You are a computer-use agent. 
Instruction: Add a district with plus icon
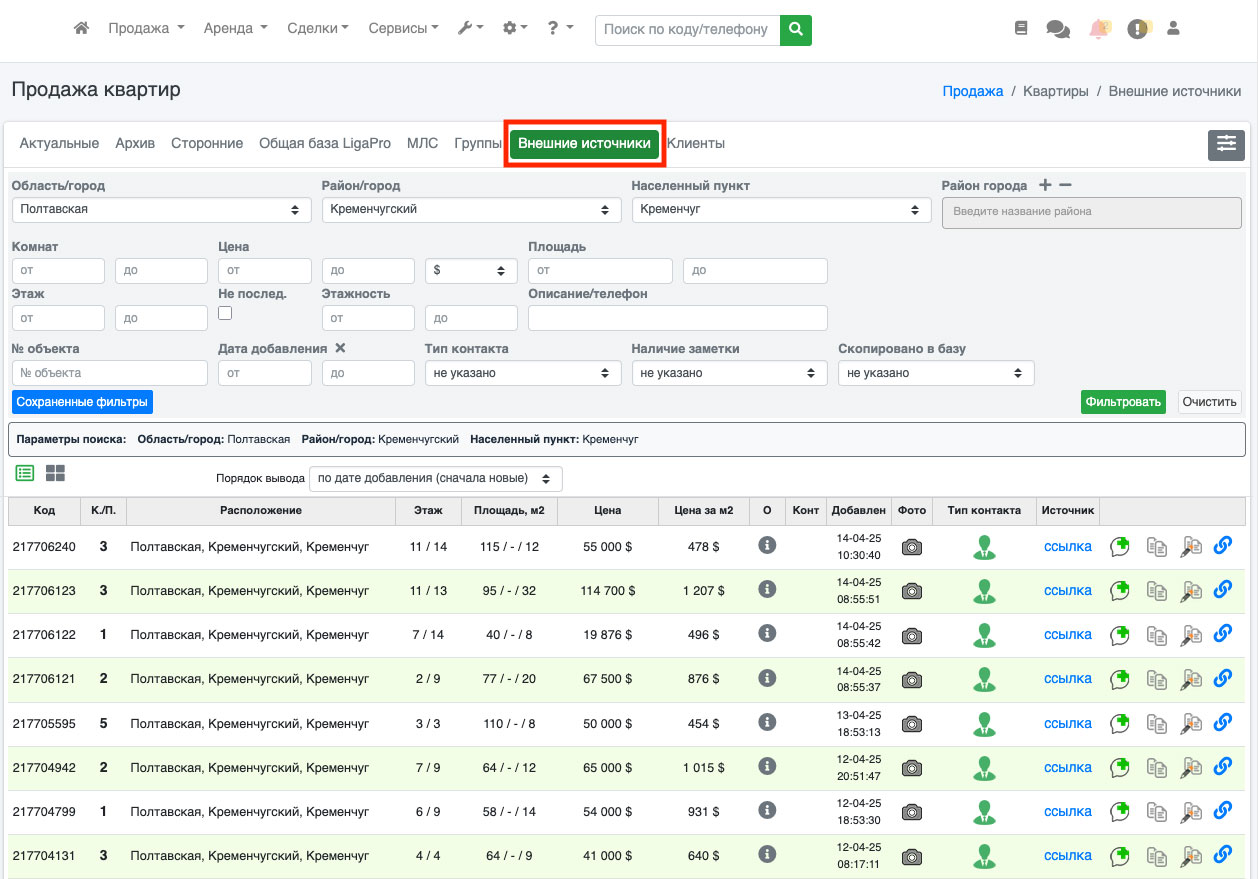(1045, 185)
